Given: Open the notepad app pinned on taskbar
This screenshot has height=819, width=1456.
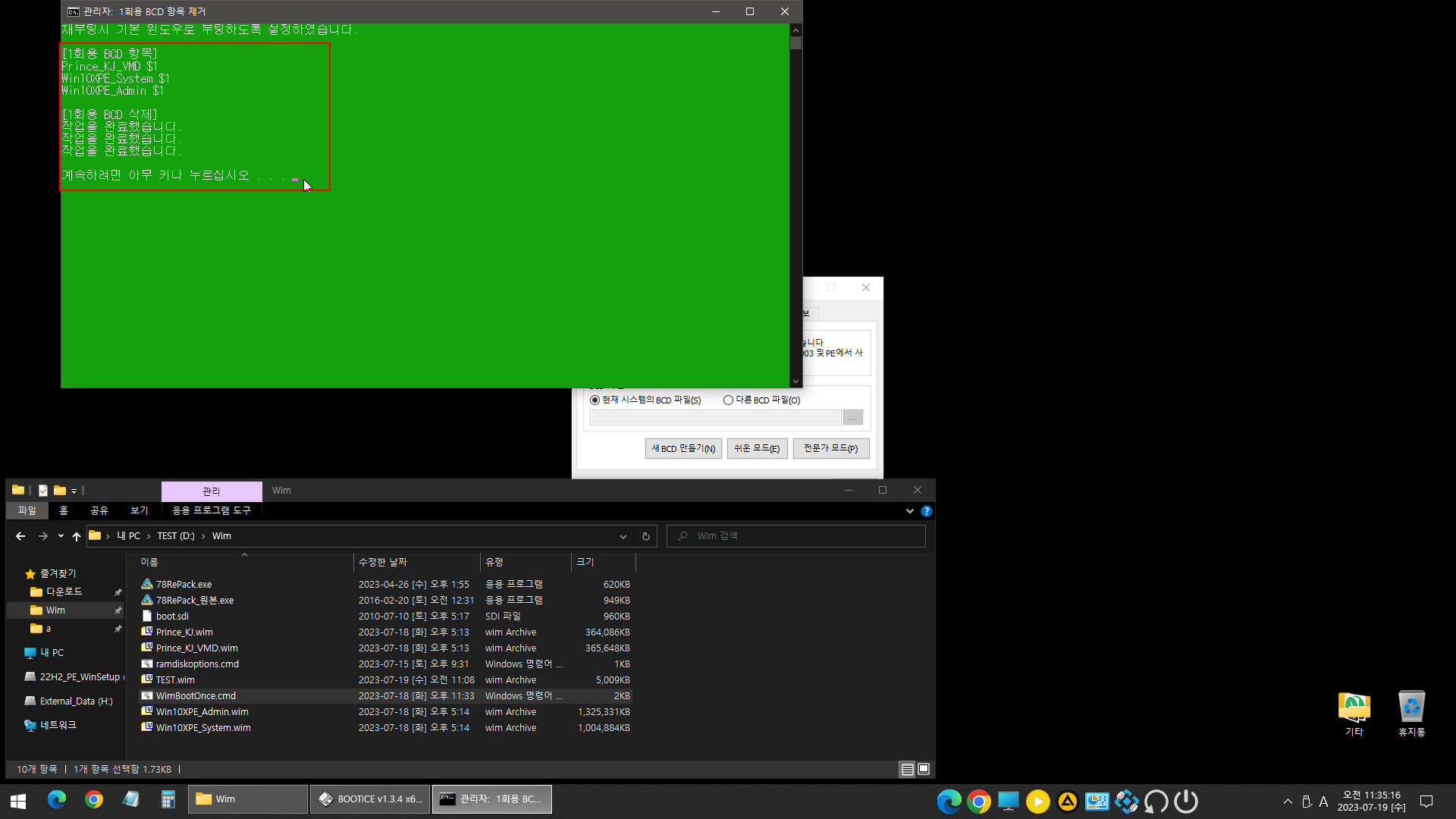Looking at the screenshot, I should click(x=131, y=799).
